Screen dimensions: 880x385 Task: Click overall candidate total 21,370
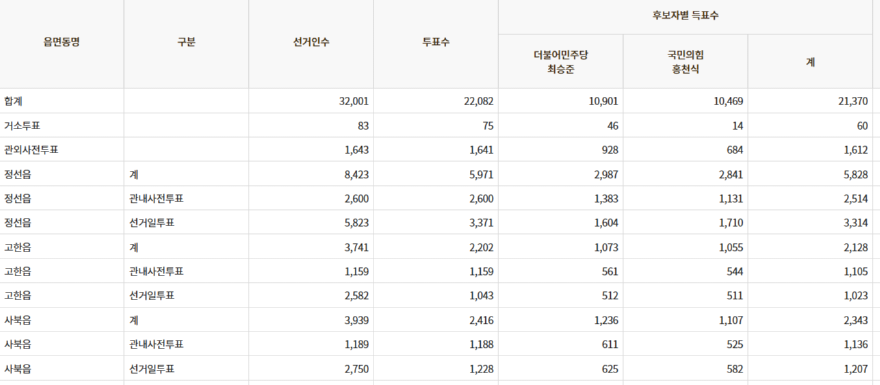(852, 102)
